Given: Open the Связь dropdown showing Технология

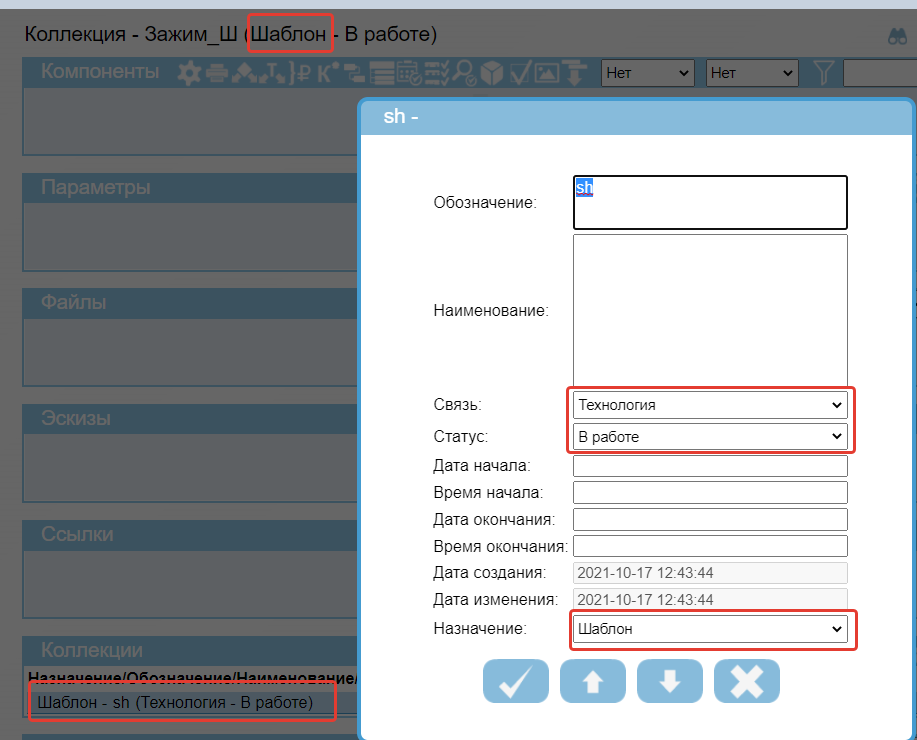Looking at the screenshot, I should pyautogui.click(x=710, y=405).
